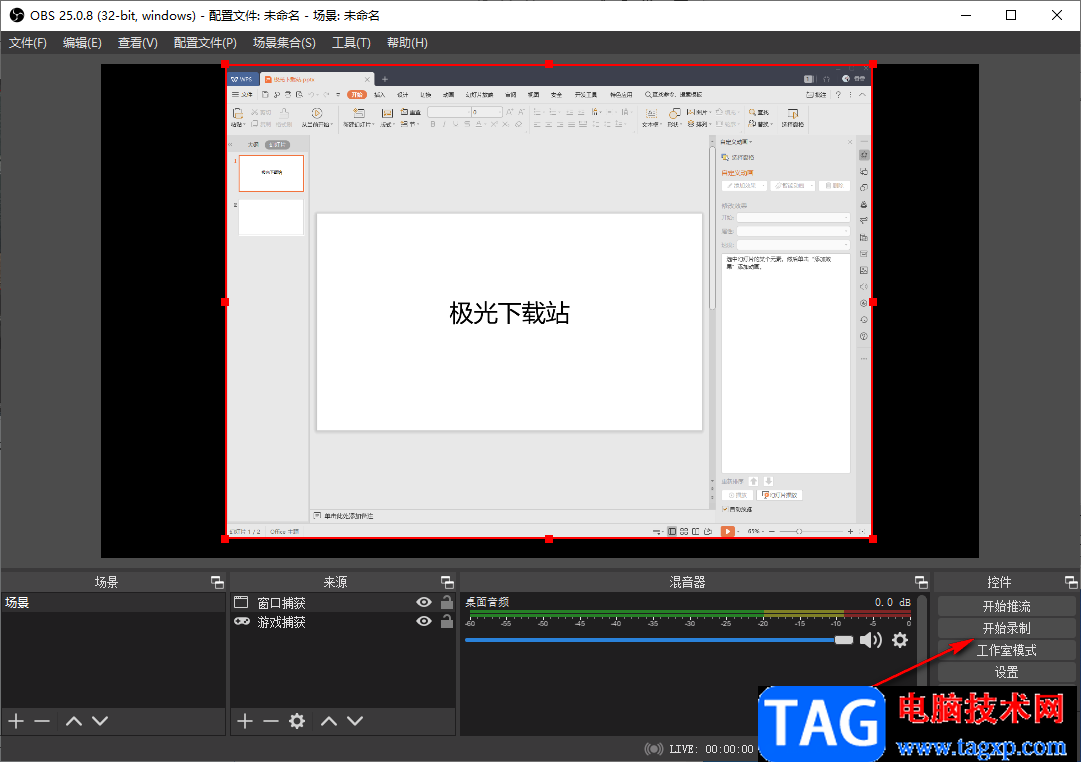This screenshot has height=762, width=1081.
Task: Add a new source with plus icon
Action: 245,721
